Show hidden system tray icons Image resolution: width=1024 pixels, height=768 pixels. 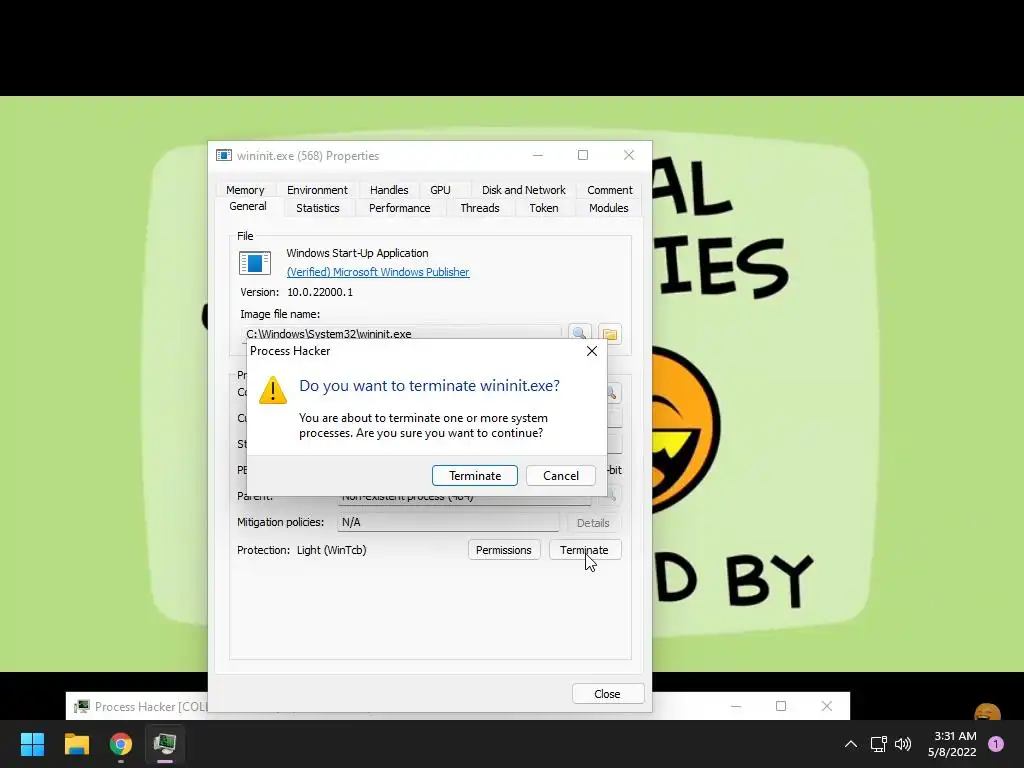coord(851,744)
